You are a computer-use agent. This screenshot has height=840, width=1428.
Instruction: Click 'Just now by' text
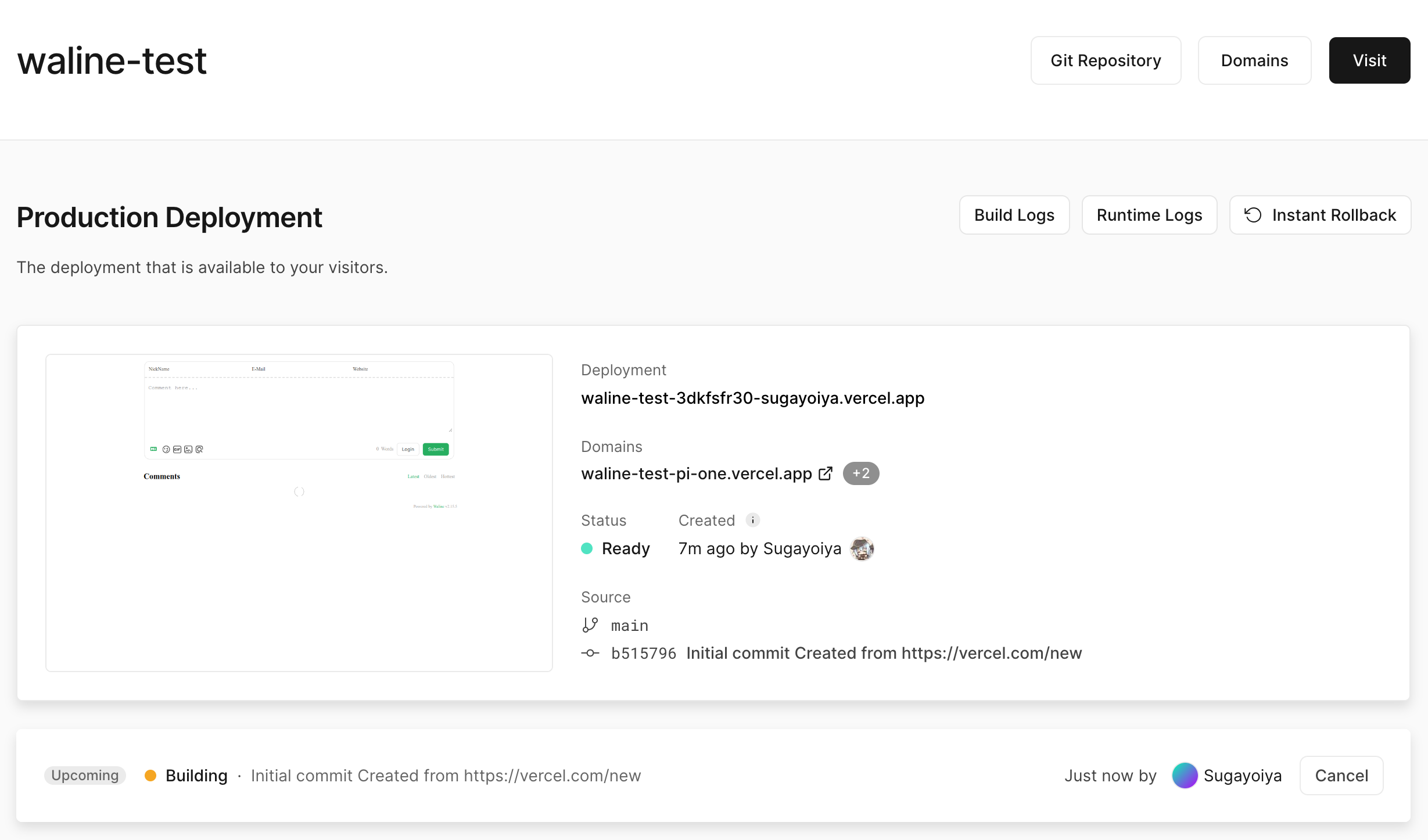[x=1110, y=776]
